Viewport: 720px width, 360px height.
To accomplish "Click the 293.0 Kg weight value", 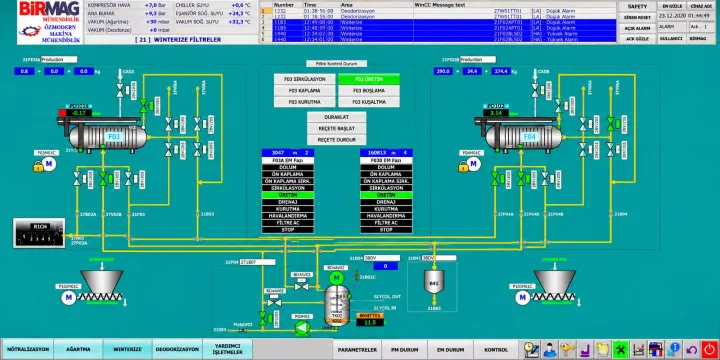I will (x=444, y=71).
